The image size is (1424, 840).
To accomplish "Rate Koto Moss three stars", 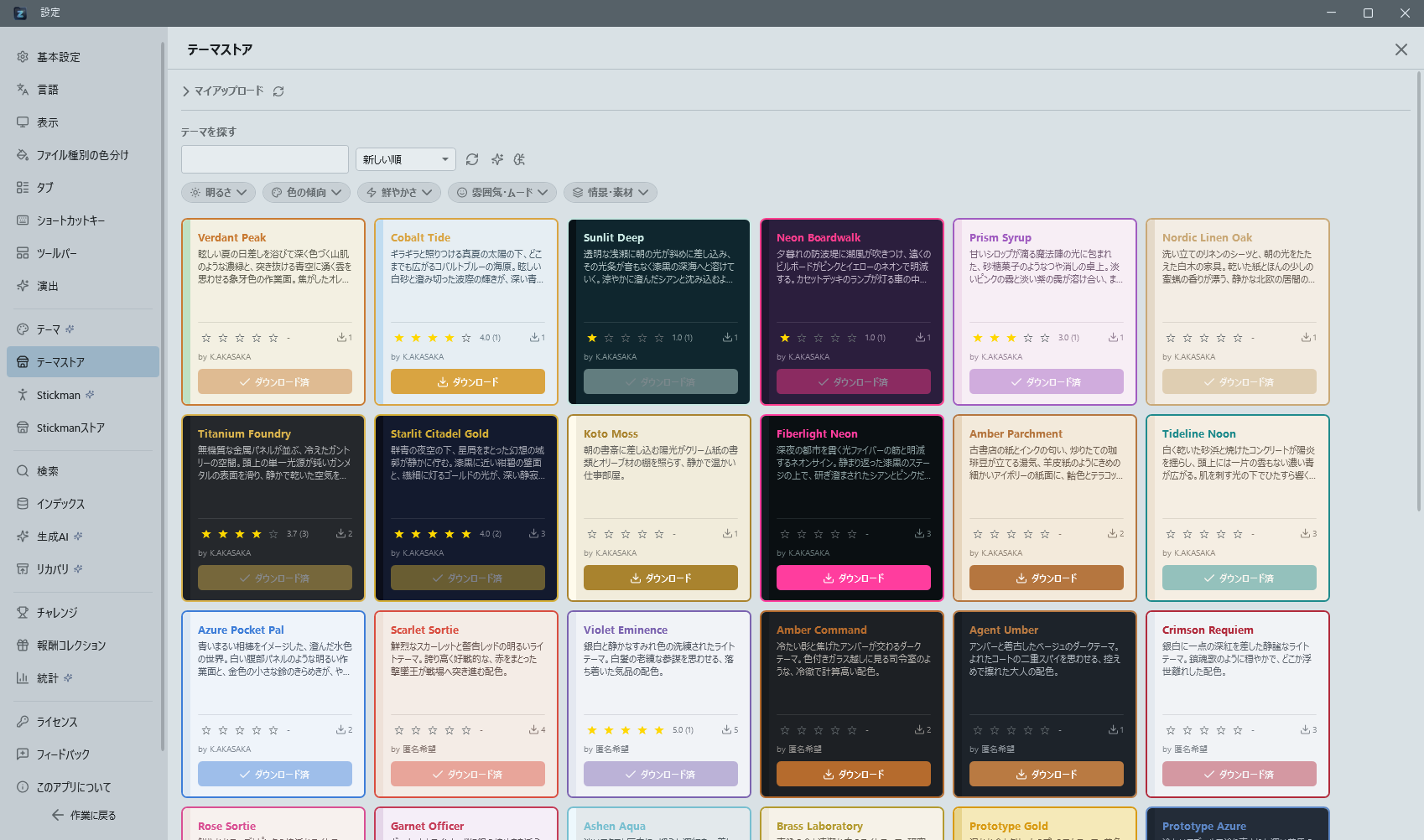I will (x=626, y=534).
